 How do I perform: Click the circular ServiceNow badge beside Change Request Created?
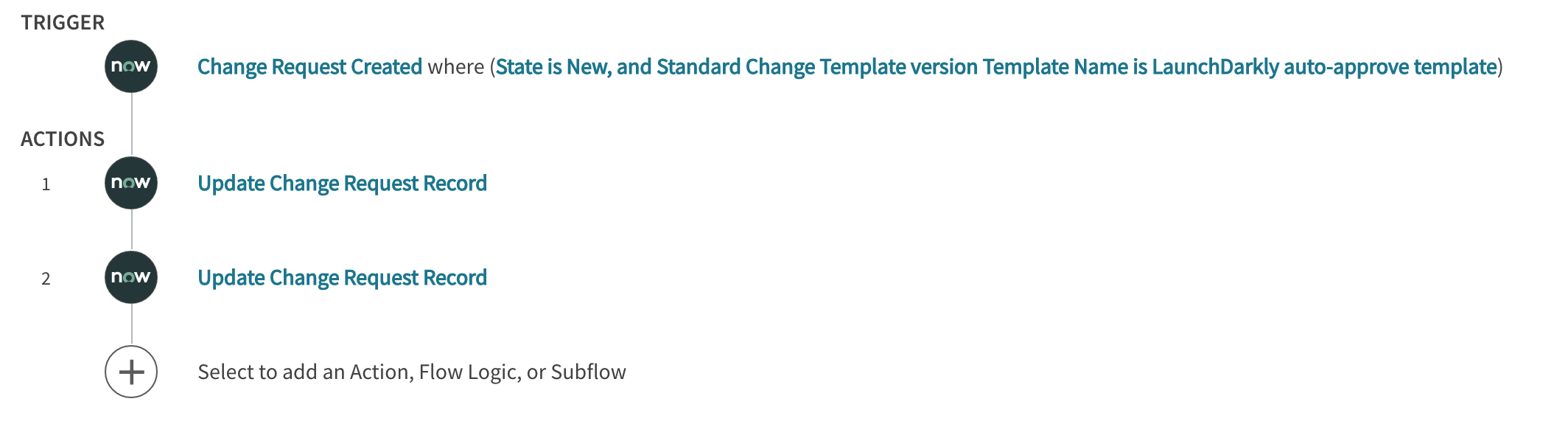[x=133, y=66]
